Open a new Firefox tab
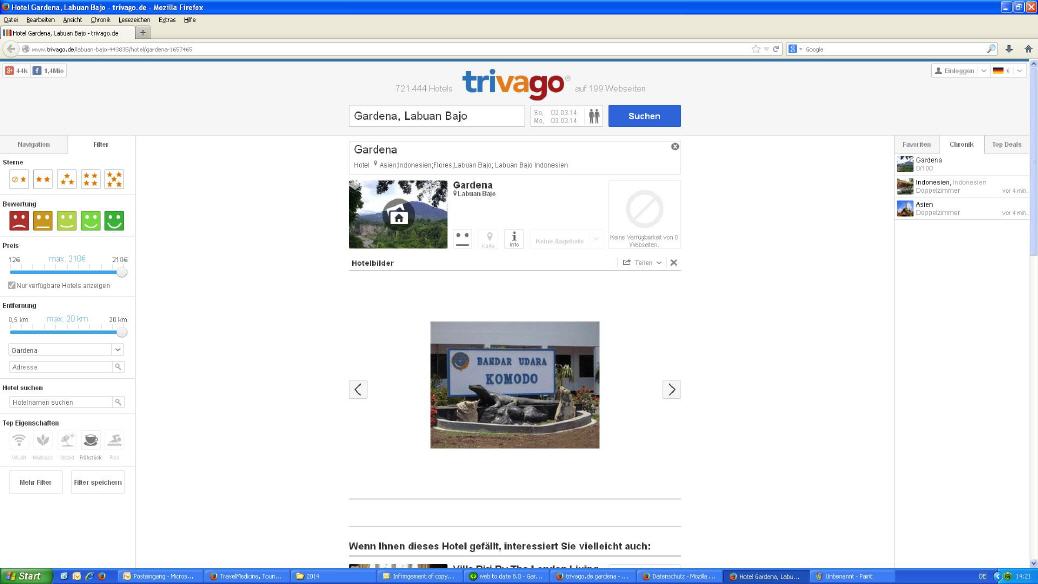The height and width of the screenshot is (584, 1038). (142, 32)
